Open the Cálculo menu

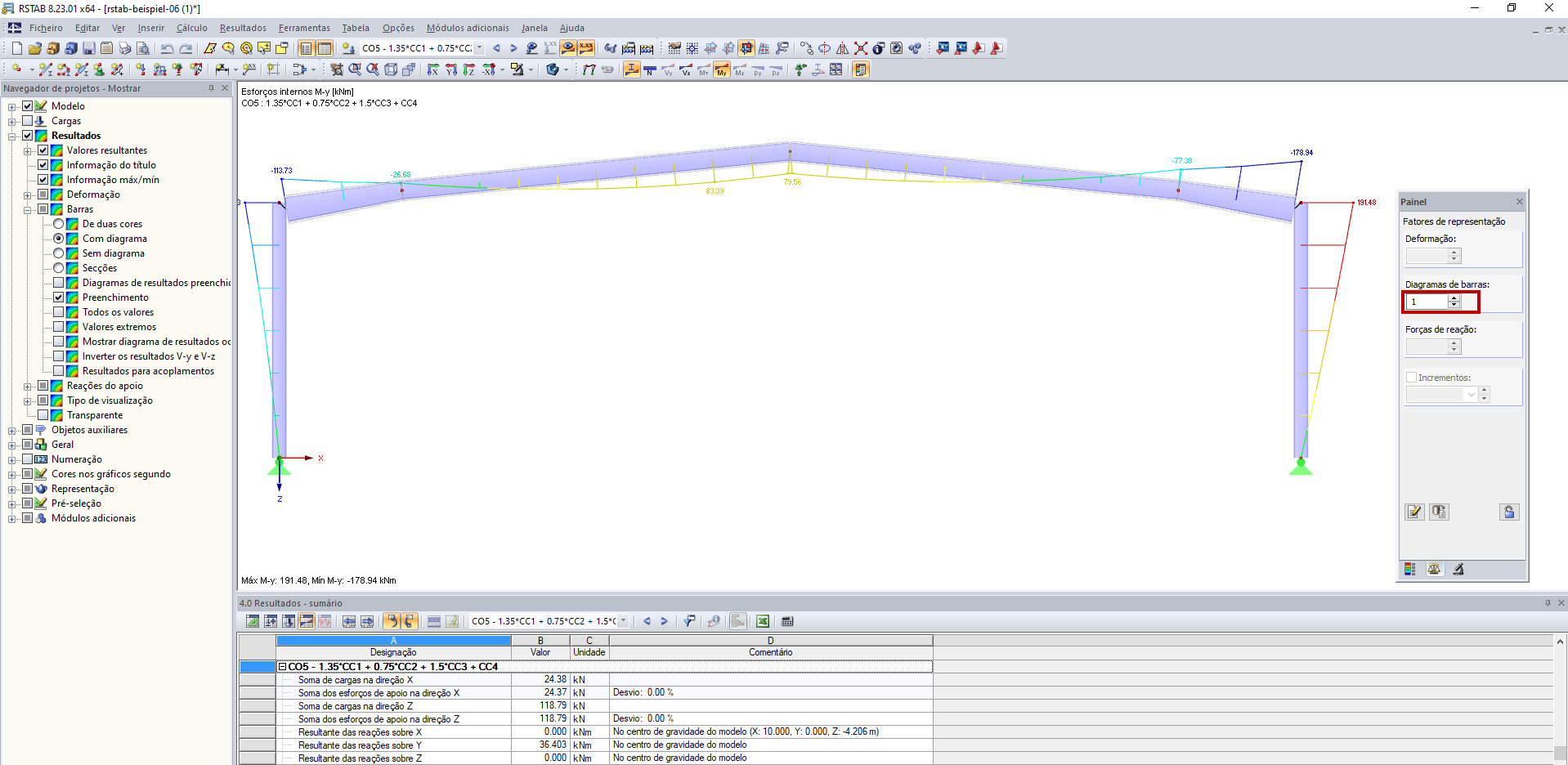pyautogui.click(x=192, y=28)
